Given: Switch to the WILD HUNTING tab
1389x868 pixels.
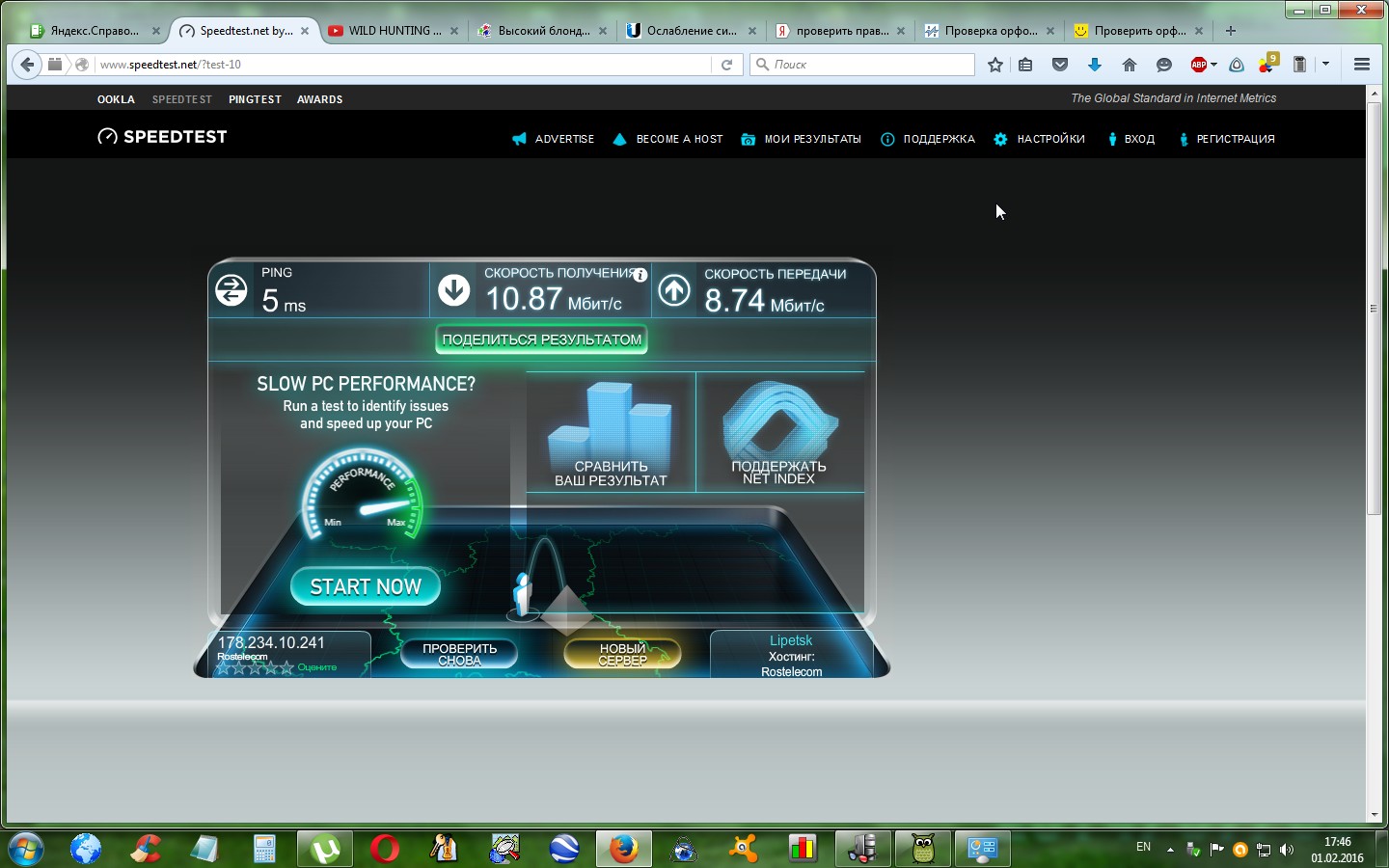Looking at the screenshot, I should (x=394, y=31).
